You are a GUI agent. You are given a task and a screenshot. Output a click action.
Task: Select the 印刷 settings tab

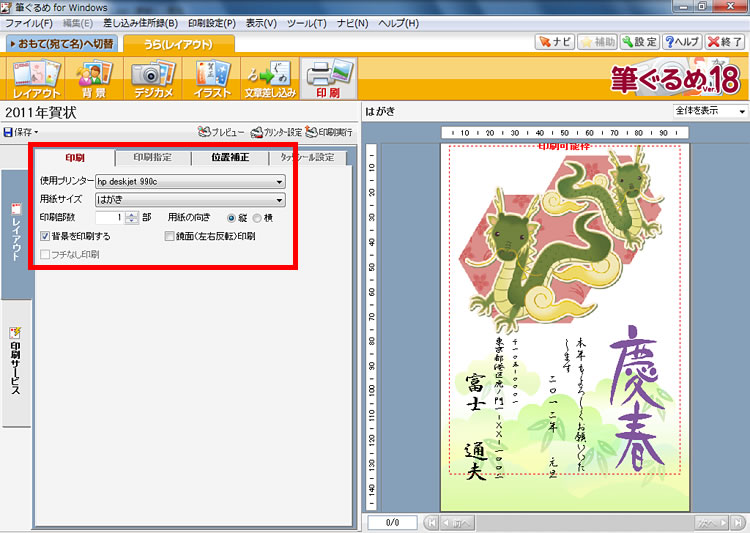pos(75,157)
